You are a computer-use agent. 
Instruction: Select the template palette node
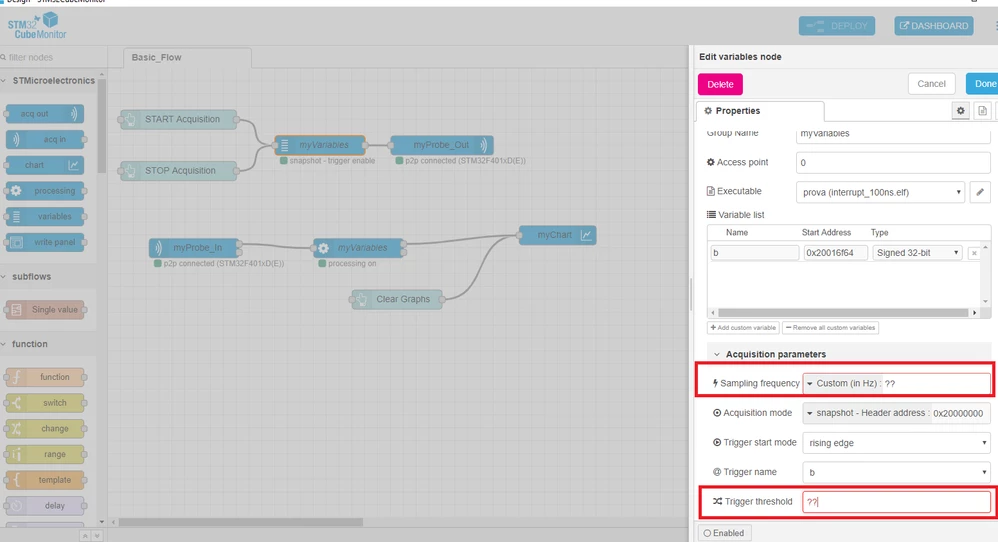tap(45, 480)
